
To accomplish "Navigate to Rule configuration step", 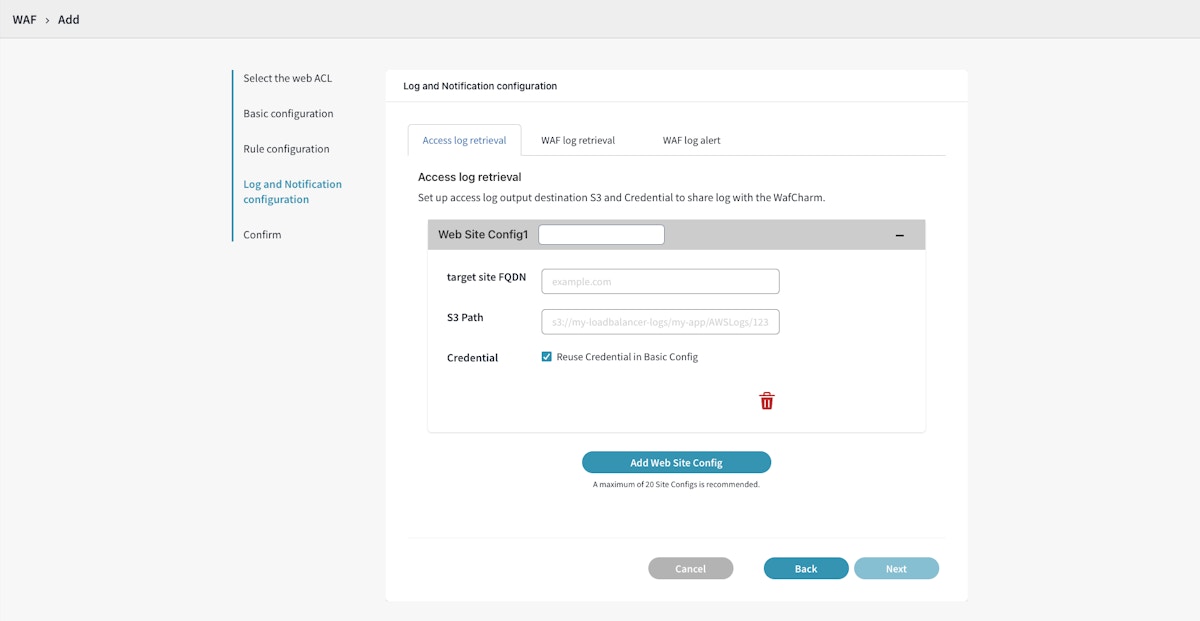I will [286, 149].
